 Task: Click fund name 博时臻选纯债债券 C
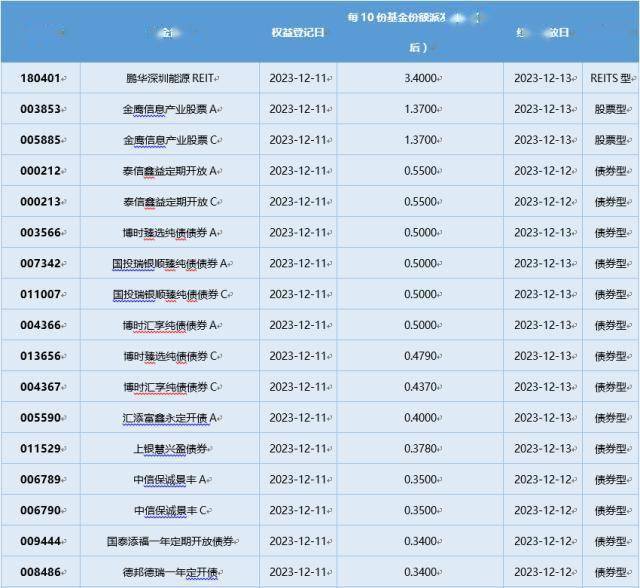click(171, 356)
